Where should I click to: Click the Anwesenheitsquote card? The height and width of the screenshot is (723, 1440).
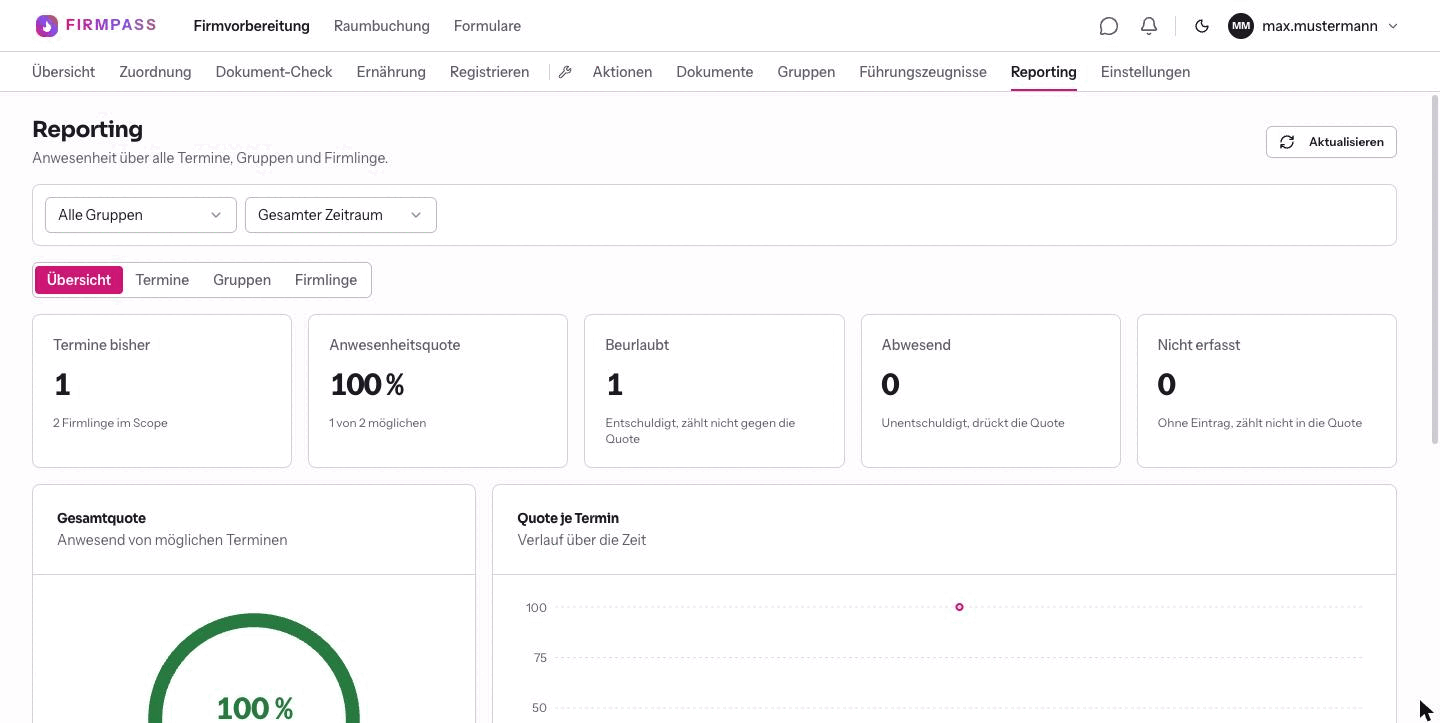438,391
